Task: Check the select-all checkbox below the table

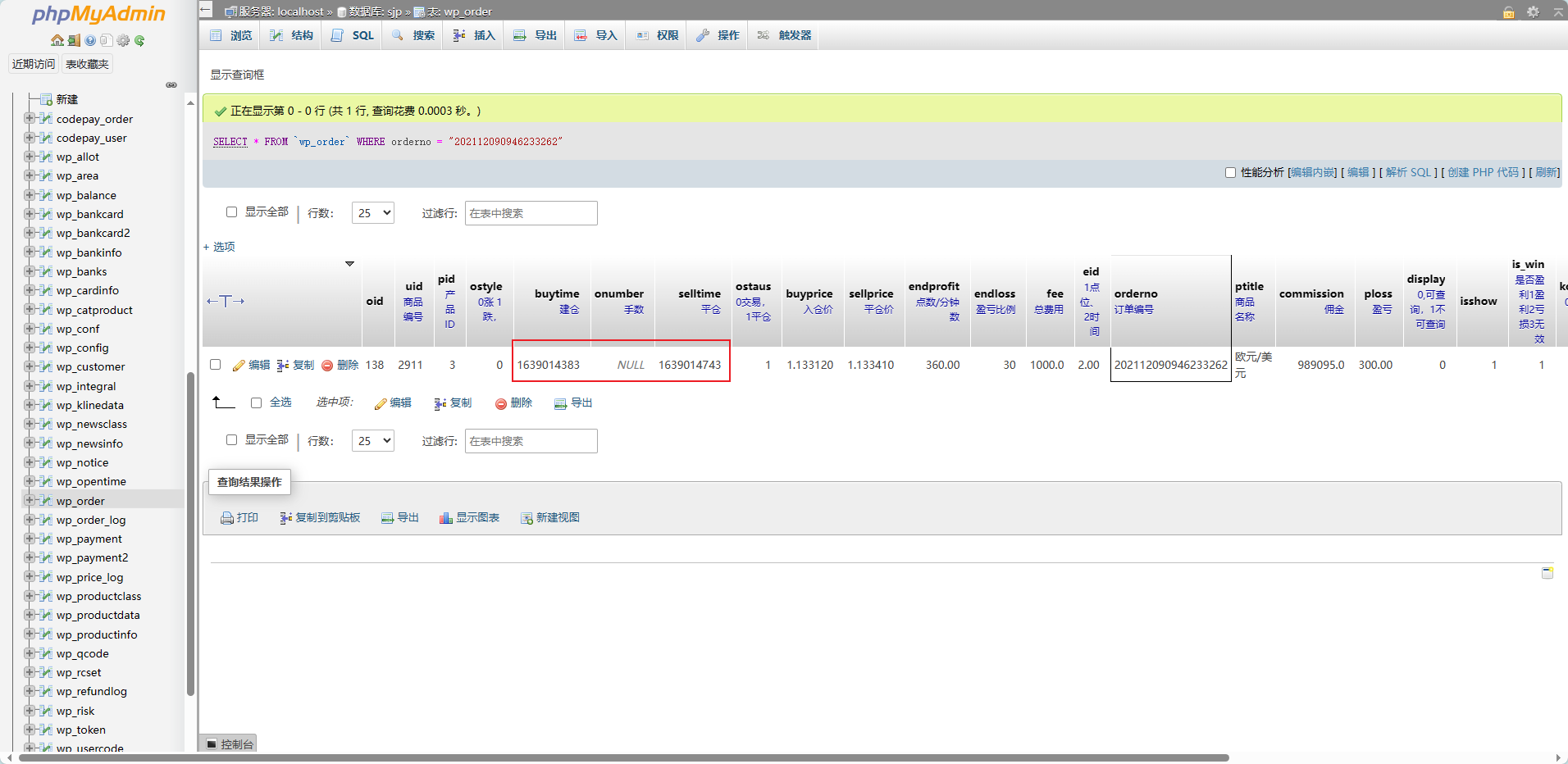Action: point(257,402)
